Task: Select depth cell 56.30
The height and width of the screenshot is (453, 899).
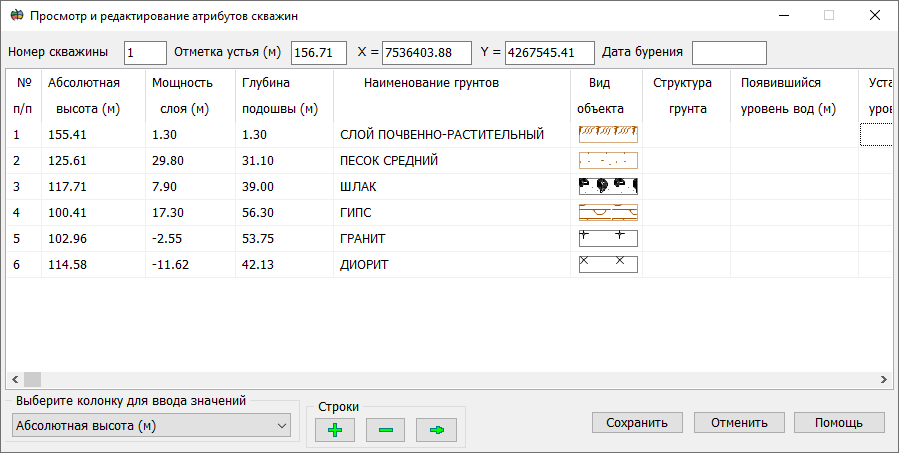Action: tap(284, 213)
